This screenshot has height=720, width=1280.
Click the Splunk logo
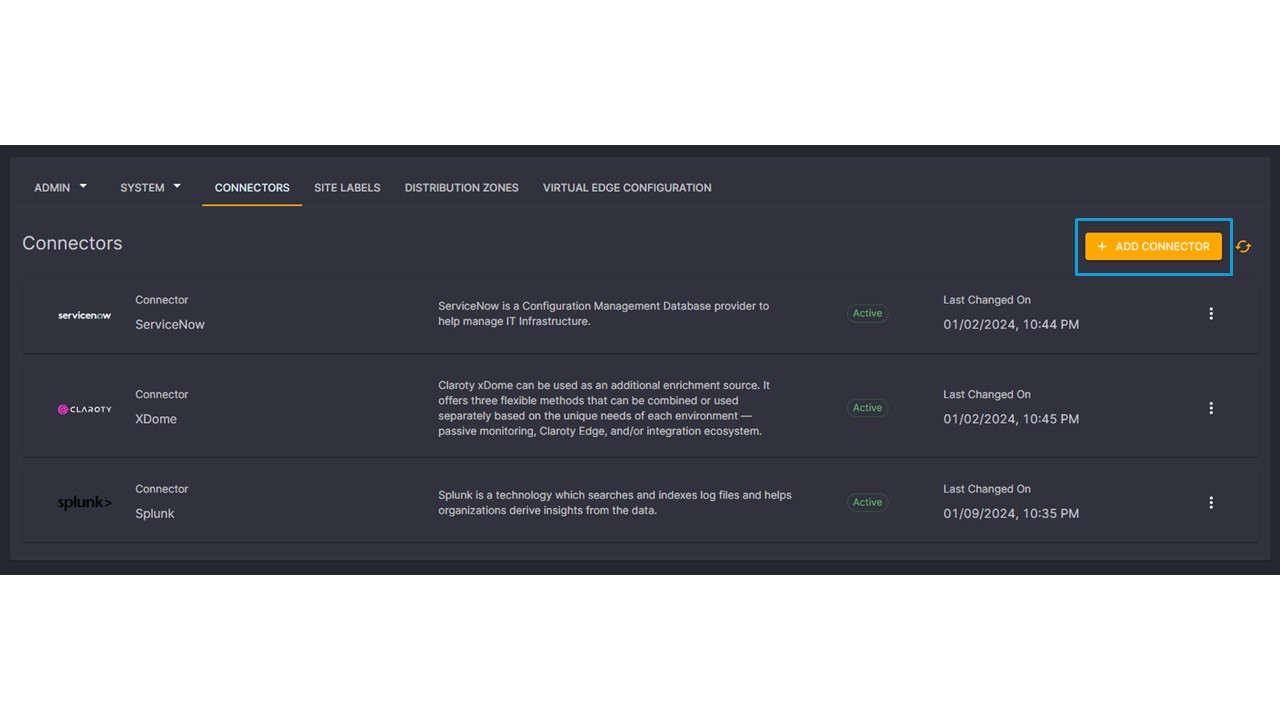[84, 503]
